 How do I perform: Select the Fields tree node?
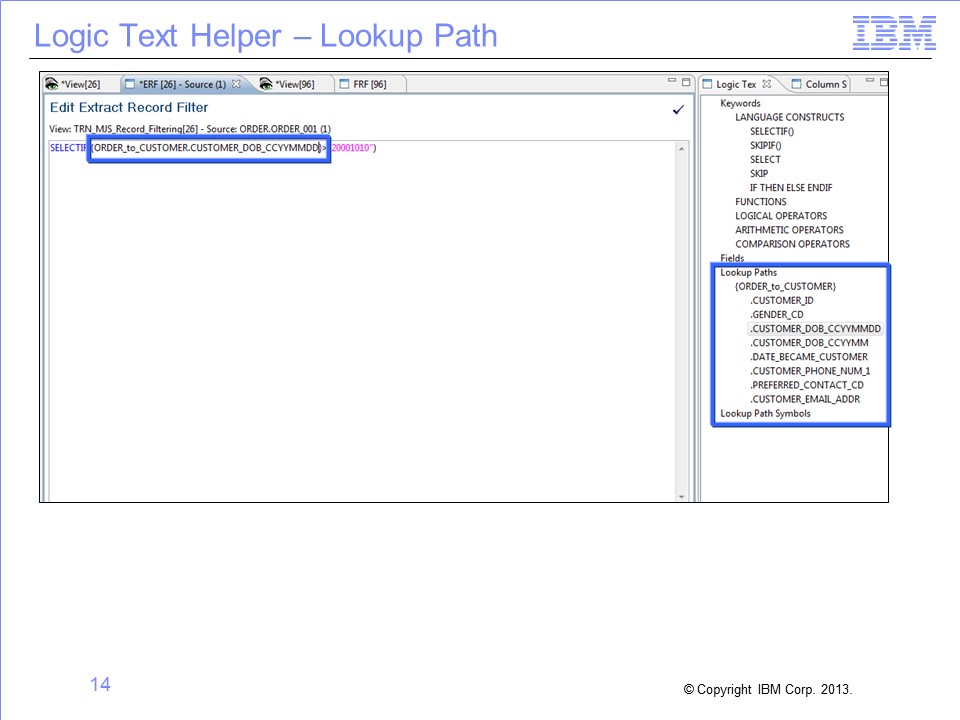coord(732,258)
